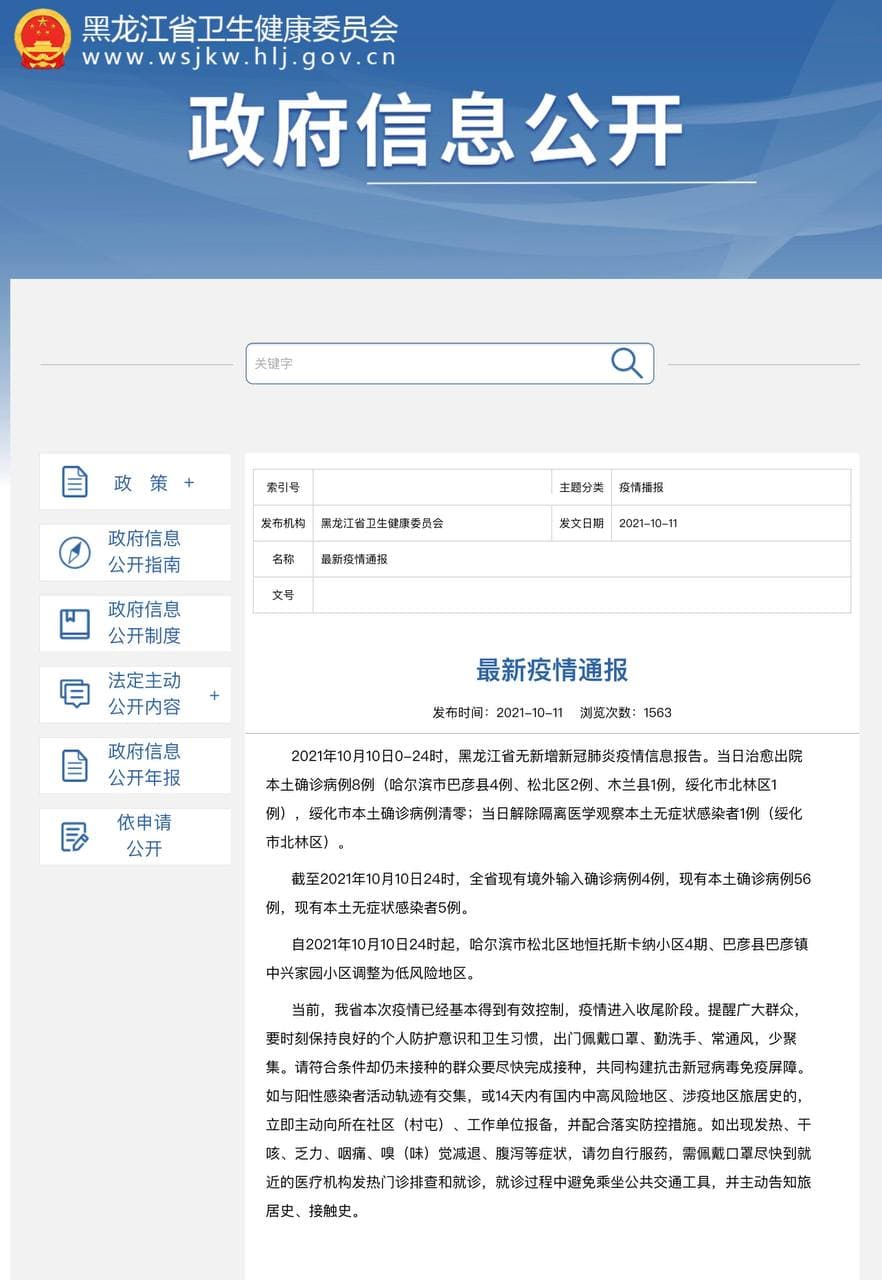This screenshot has height=1280, width=882.
Task: Open 依申请公开 menu item
Action: (135, 836)
